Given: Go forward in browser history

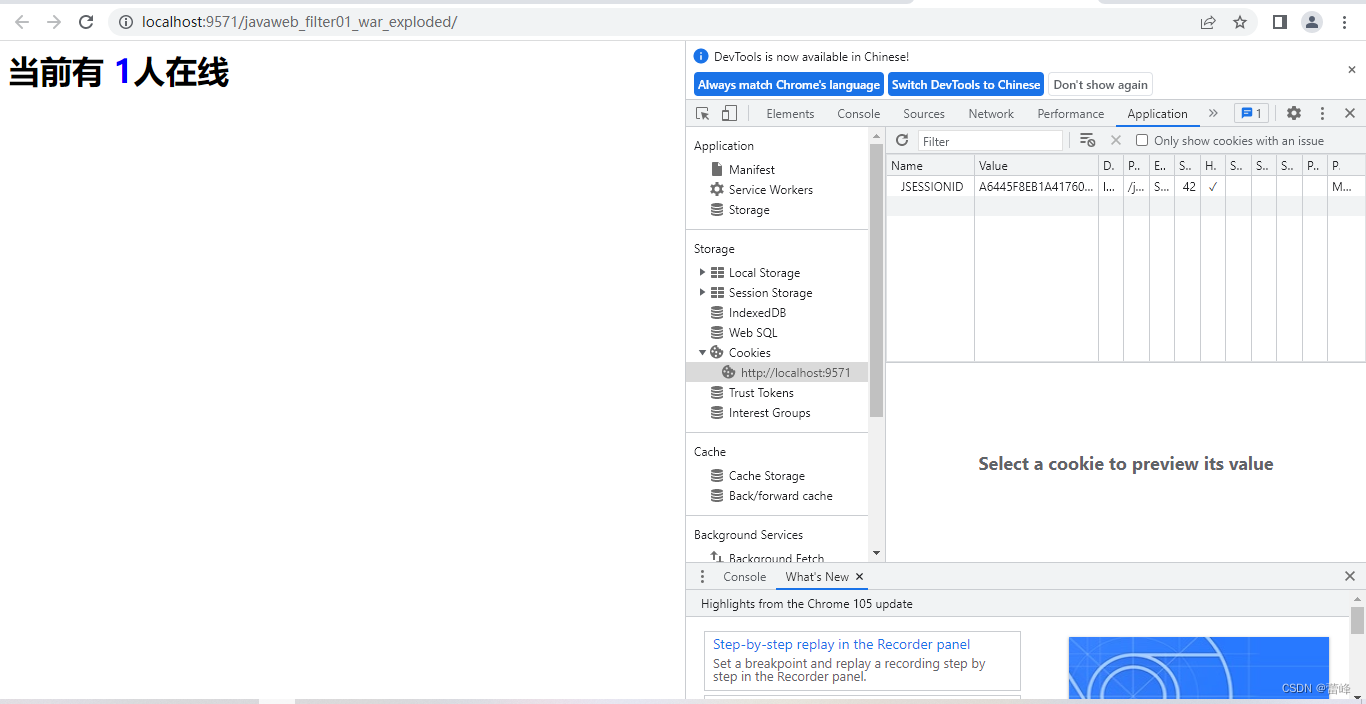Looking at the screenshot, I should click(54, 22).
